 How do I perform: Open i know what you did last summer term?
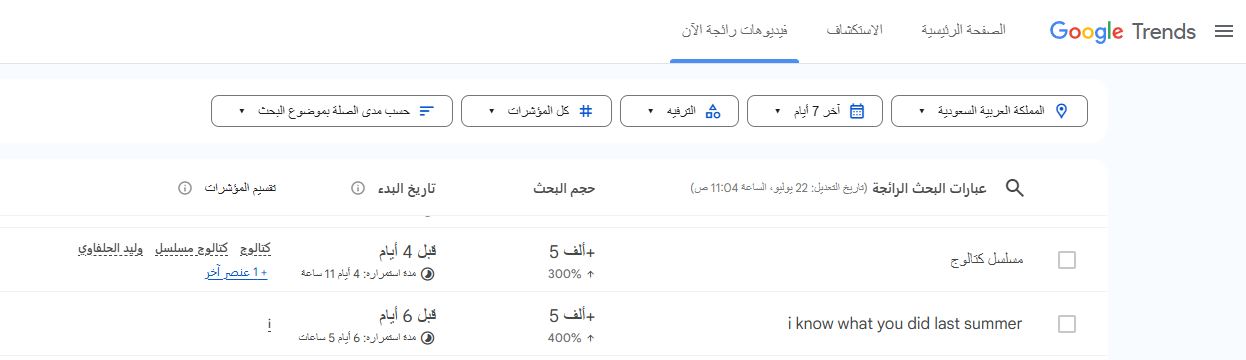(905, 324)
